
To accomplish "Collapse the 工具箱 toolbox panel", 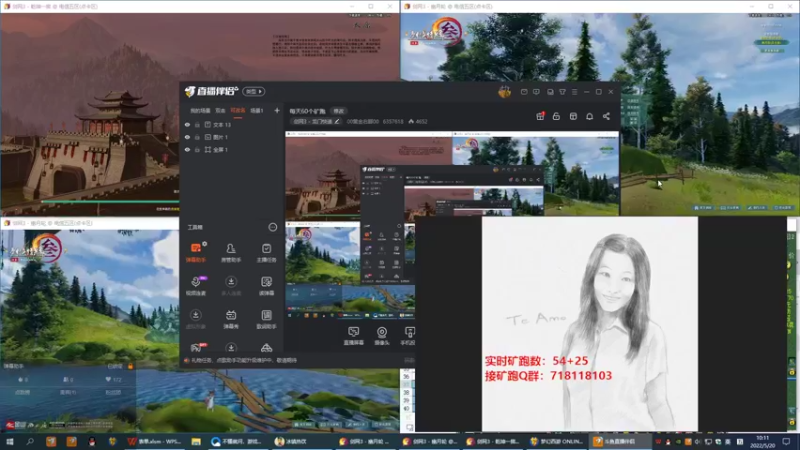I will [272, 227].
